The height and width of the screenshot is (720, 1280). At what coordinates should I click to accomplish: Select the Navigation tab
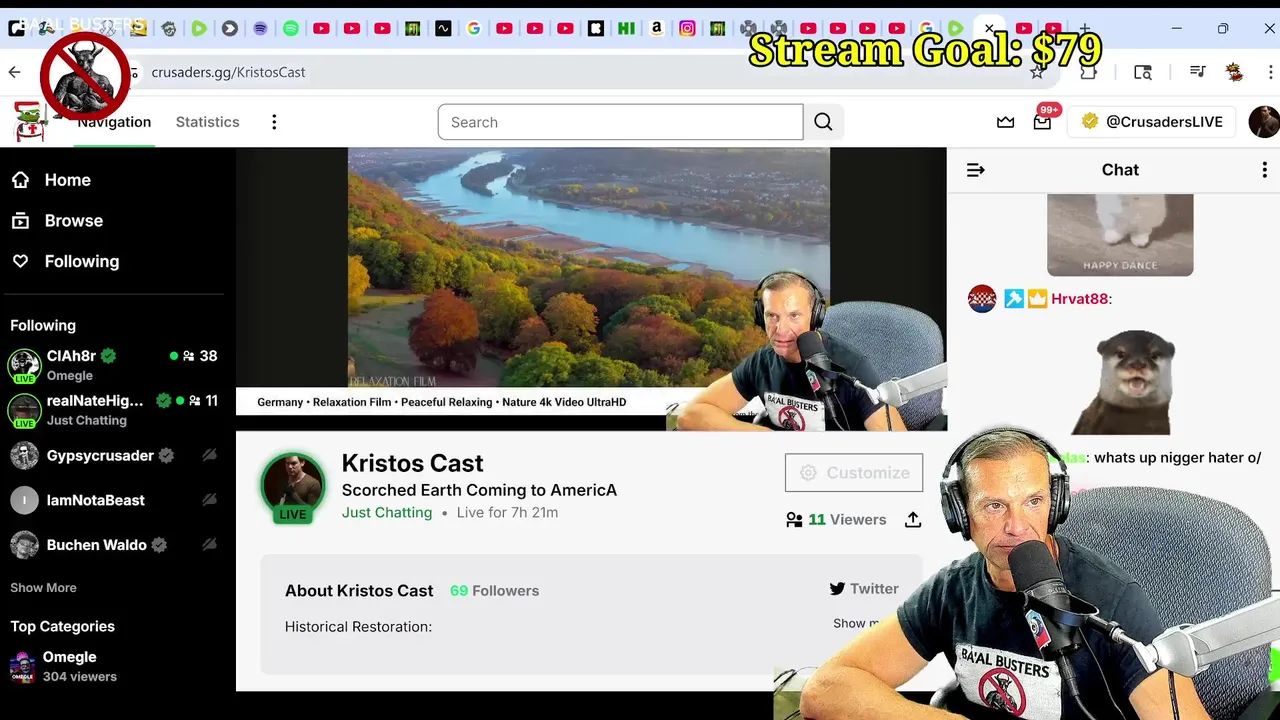tap(114, 122)
